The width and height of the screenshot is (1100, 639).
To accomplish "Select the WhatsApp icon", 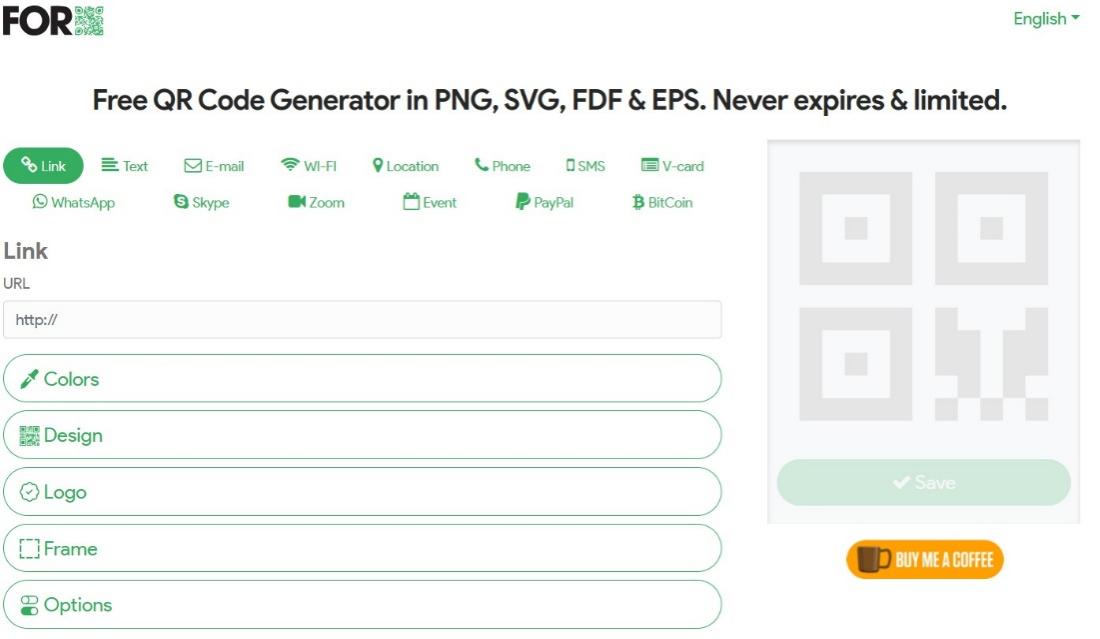I will tap(40, 202).
